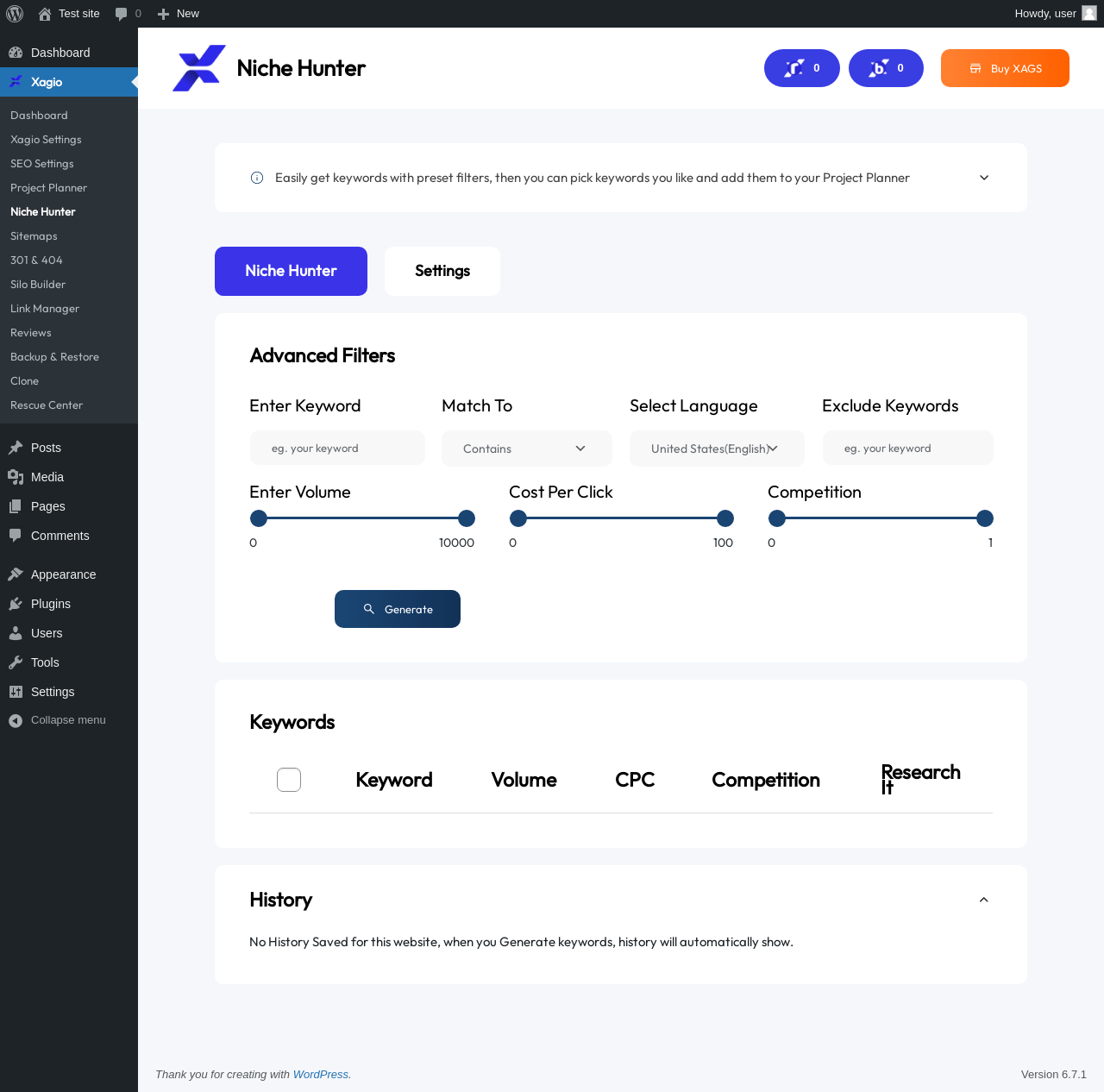Click the Competition maximum slider handle
This screenshot has width=1104, height=1092.
click(985, 518)
